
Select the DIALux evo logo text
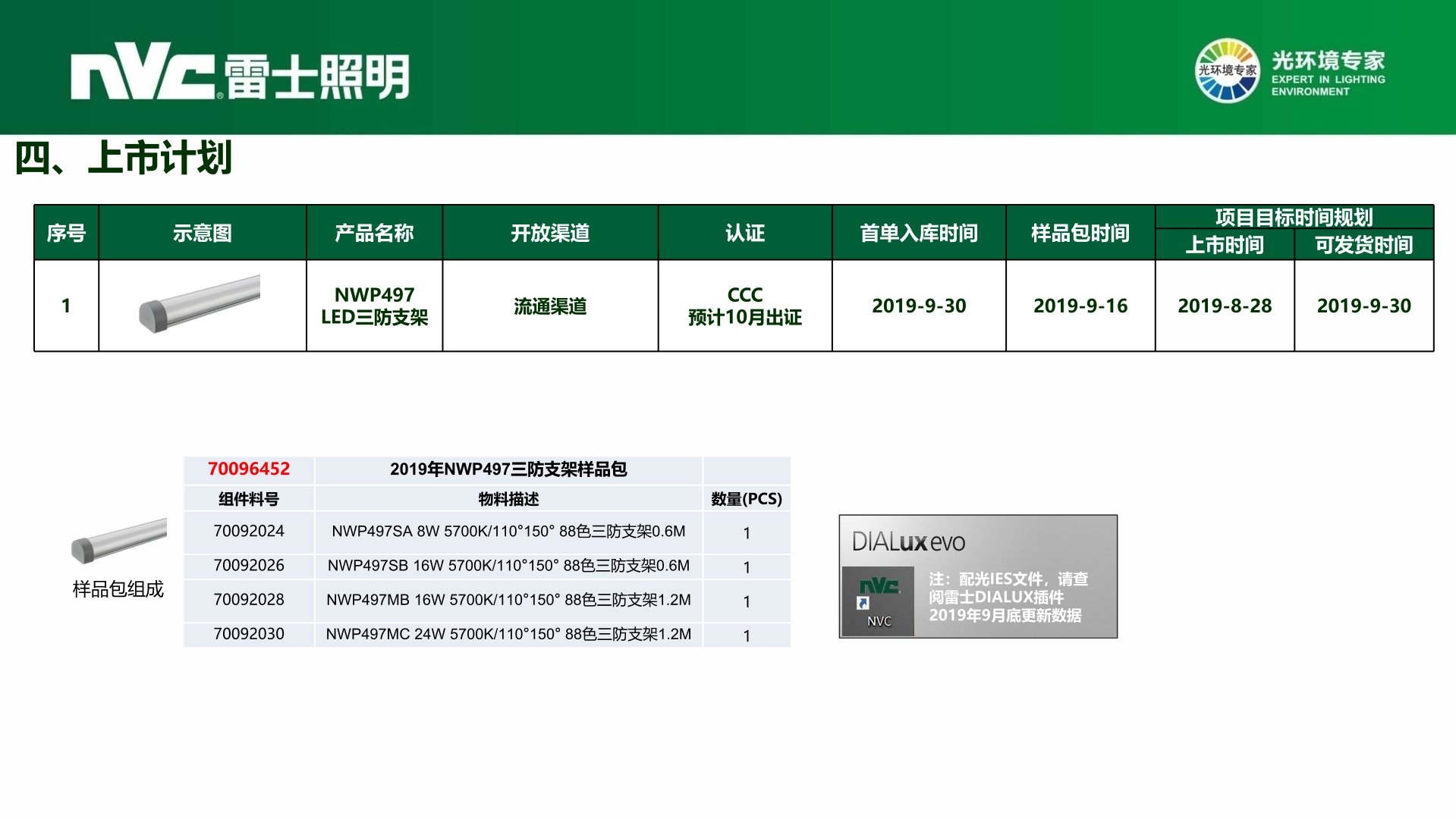pos(907,541)
